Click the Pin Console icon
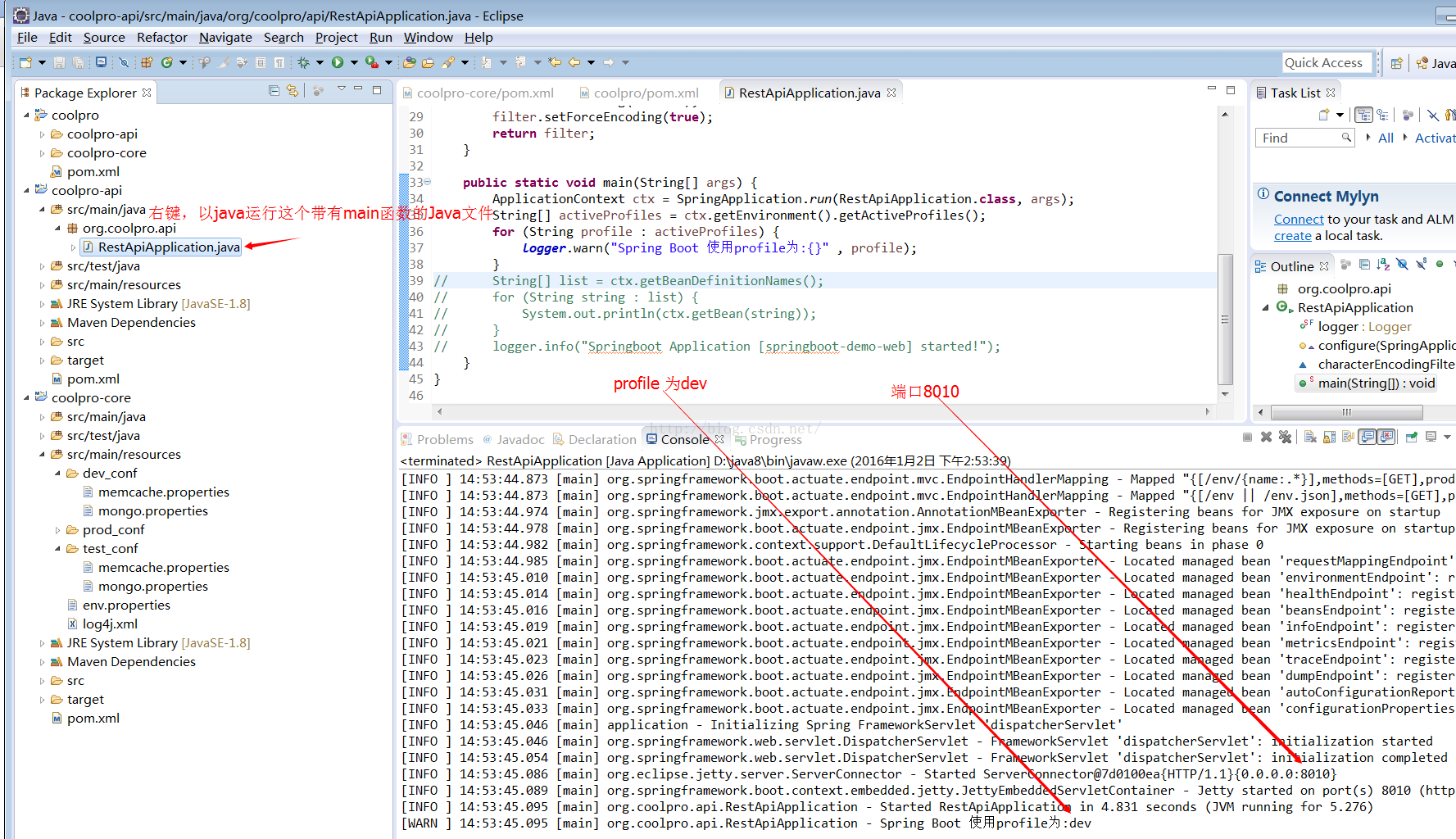The height and width of the screenshot is (839, 1456). (1412, 438)
